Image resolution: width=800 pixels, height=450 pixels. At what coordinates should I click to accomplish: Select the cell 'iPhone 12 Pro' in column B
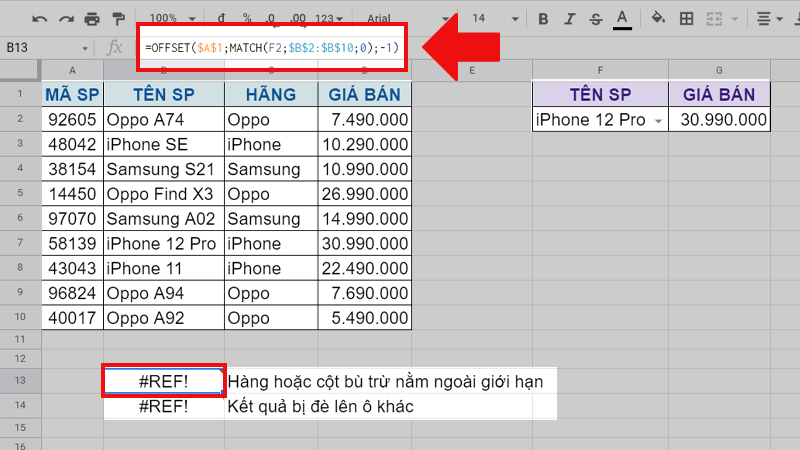pyautogui.click(x=164, y=243)
